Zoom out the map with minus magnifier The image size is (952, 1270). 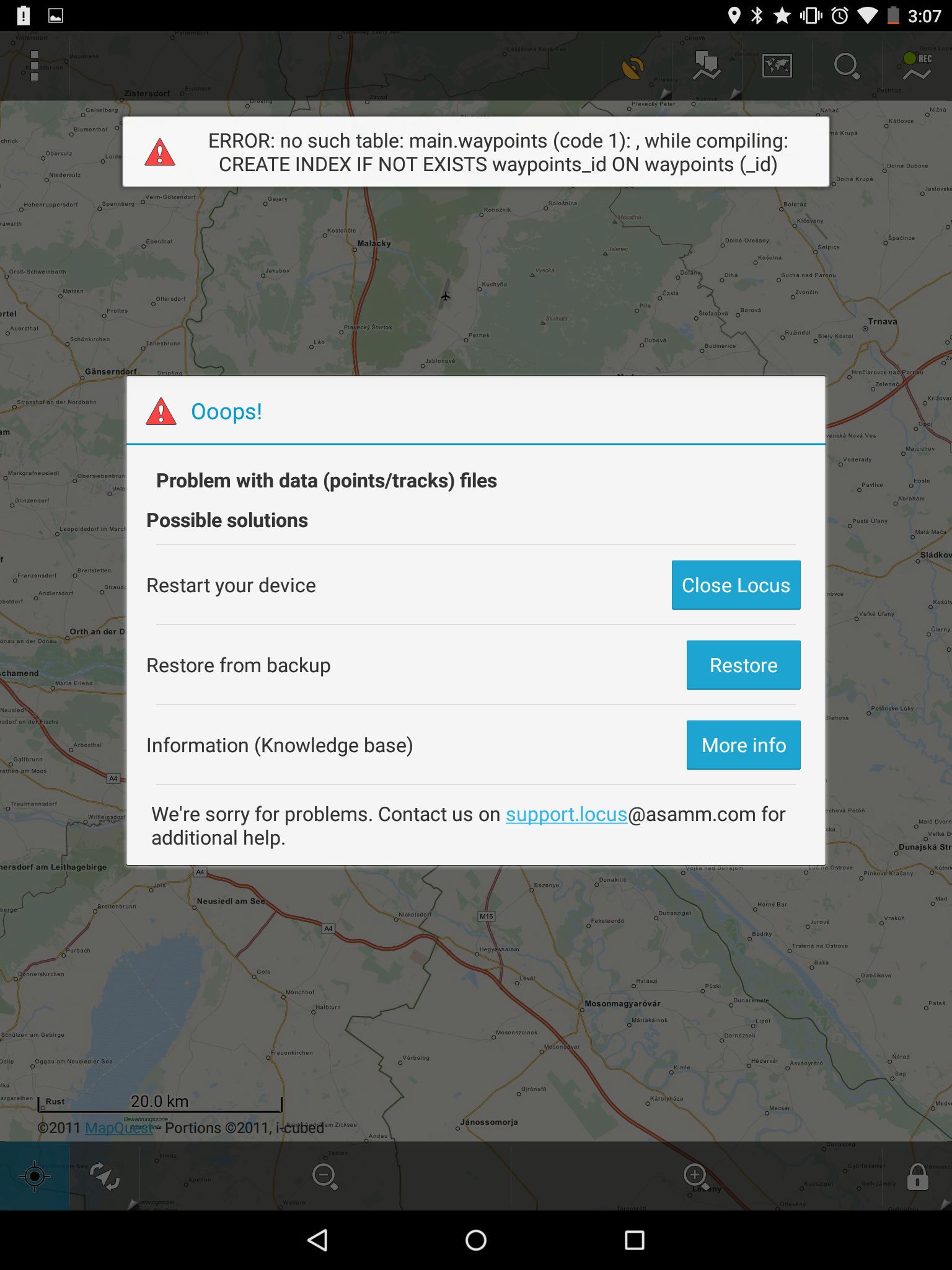pos(325,1176)
